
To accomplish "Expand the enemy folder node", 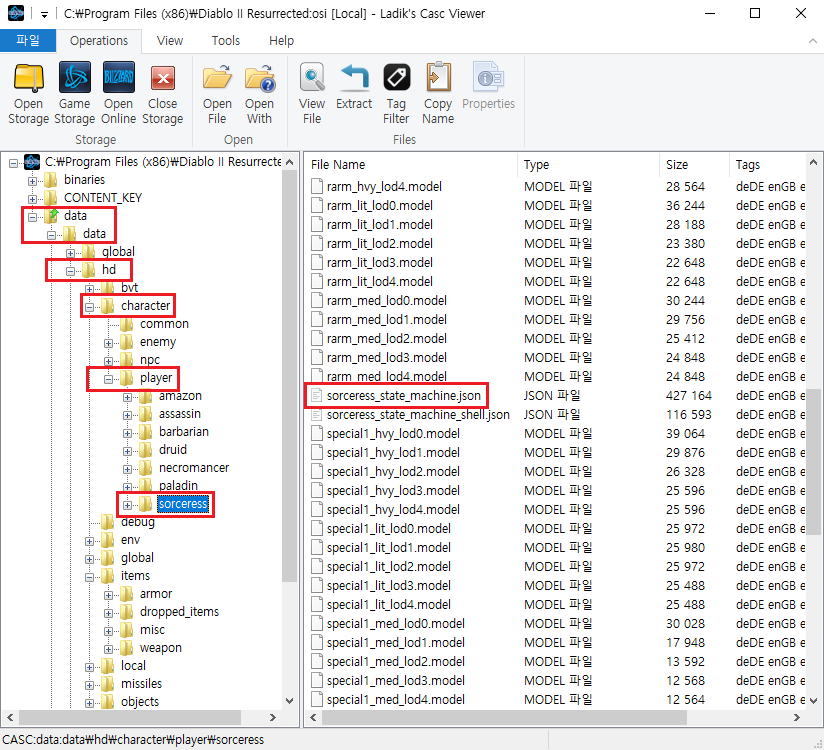I will point(108,343).
